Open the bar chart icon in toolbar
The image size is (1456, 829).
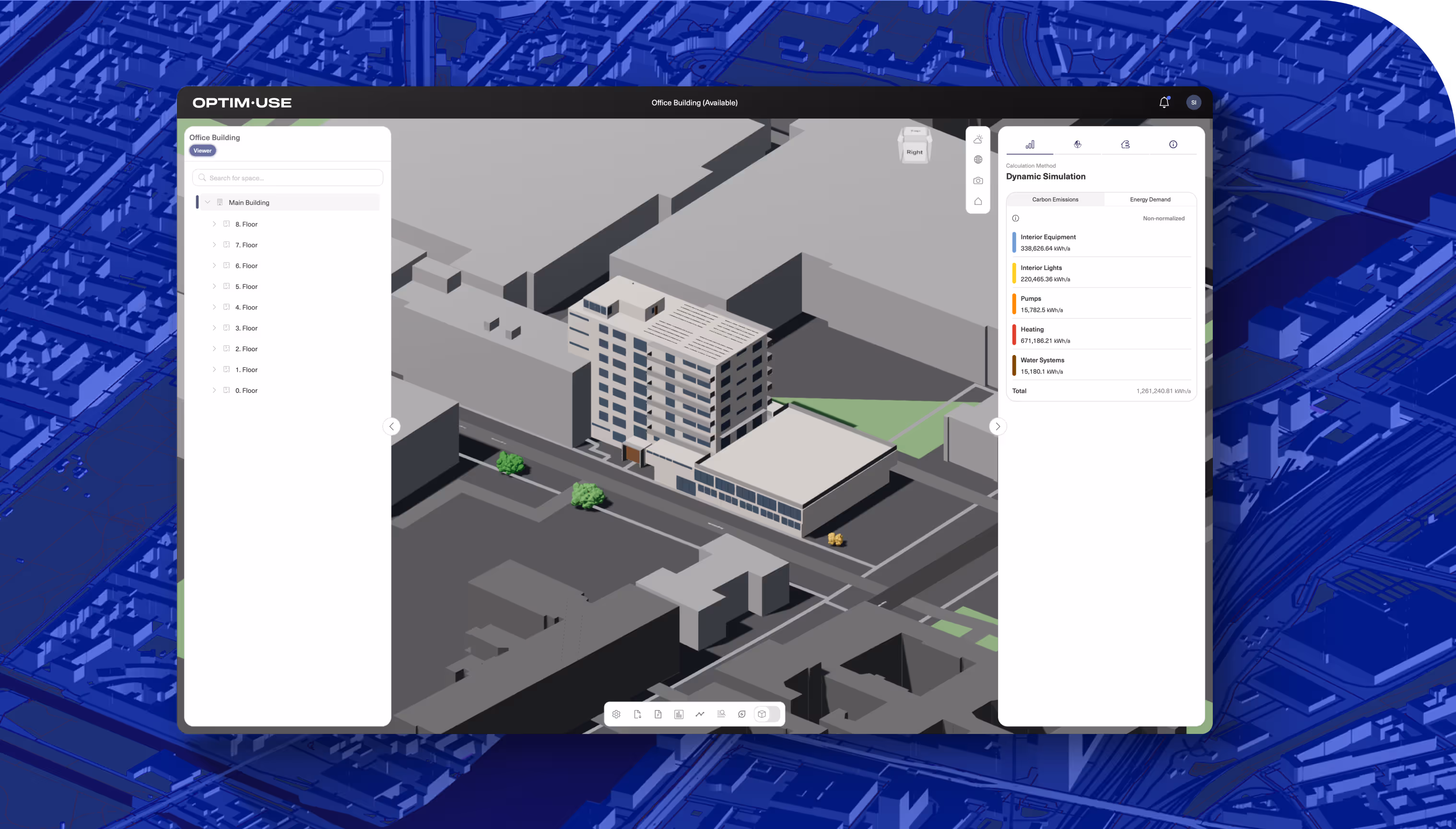(x=679, y=714)
